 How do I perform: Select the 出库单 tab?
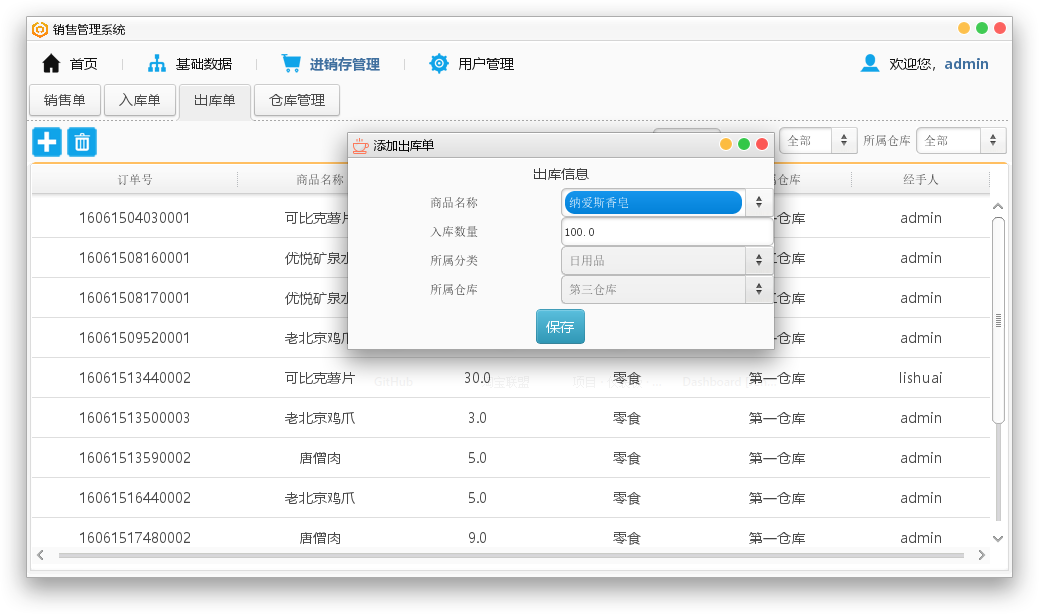click(x=215, y=101)
